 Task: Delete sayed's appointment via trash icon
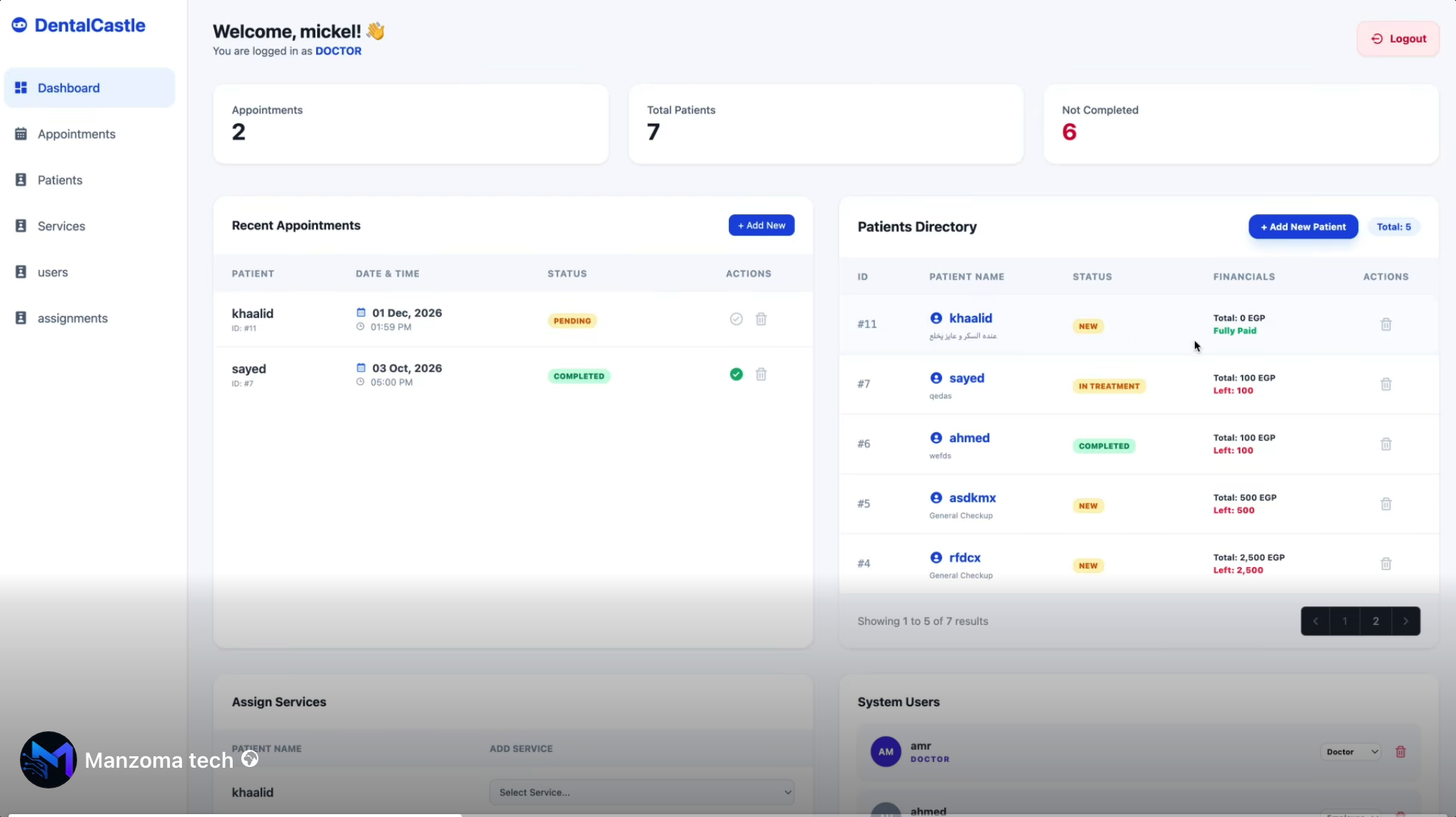tap(761, 374)
